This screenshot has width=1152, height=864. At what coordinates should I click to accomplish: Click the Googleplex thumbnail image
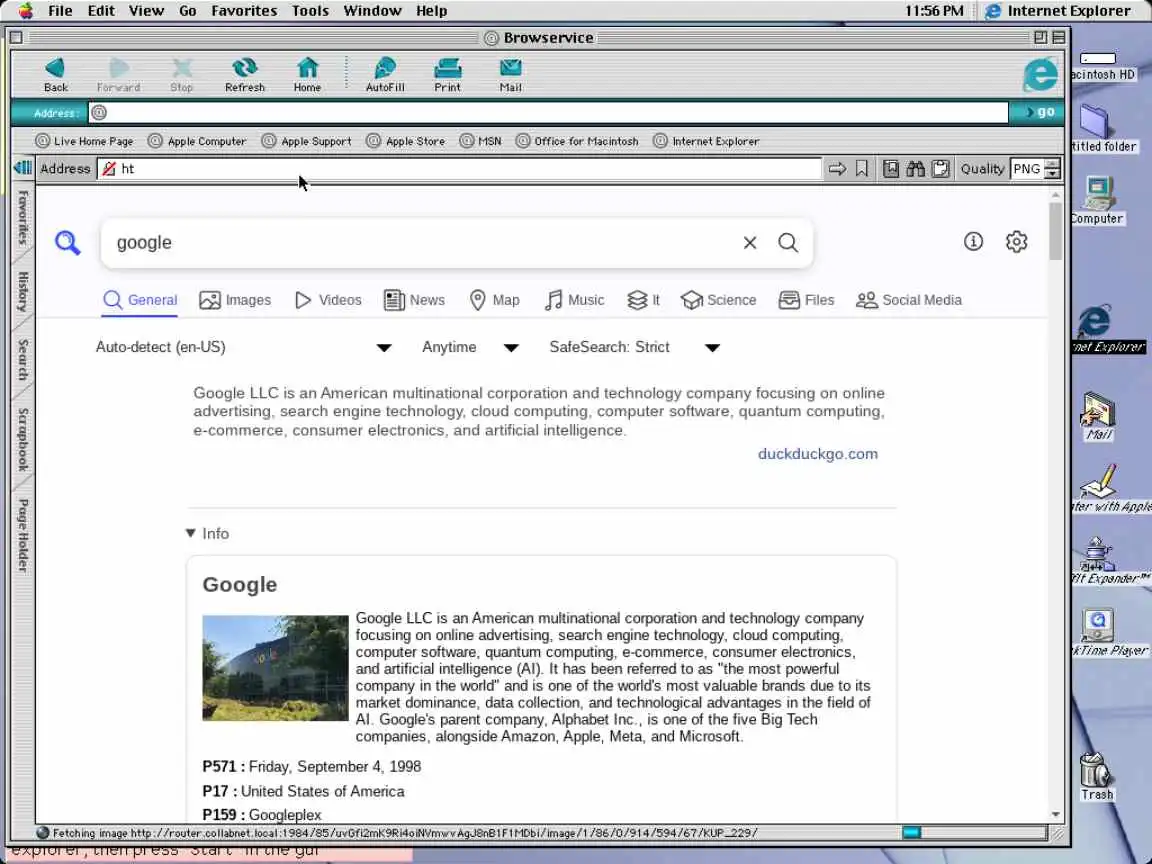tap(276, 668)
